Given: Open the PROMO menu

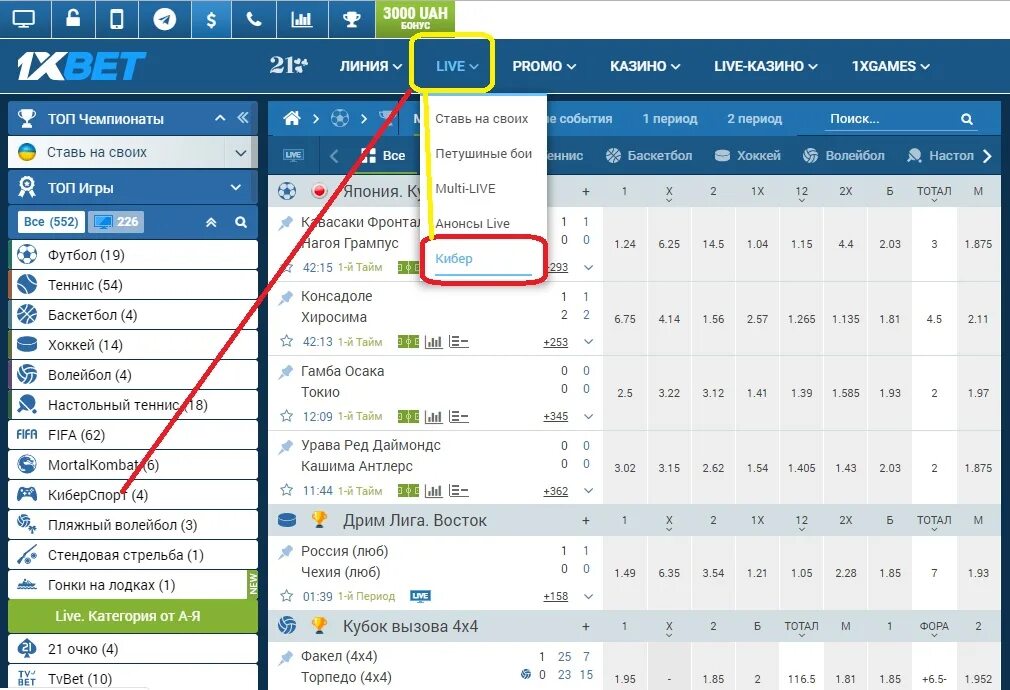Looking at the screenshot, I should pyautogui.click(x=544, y=66).
